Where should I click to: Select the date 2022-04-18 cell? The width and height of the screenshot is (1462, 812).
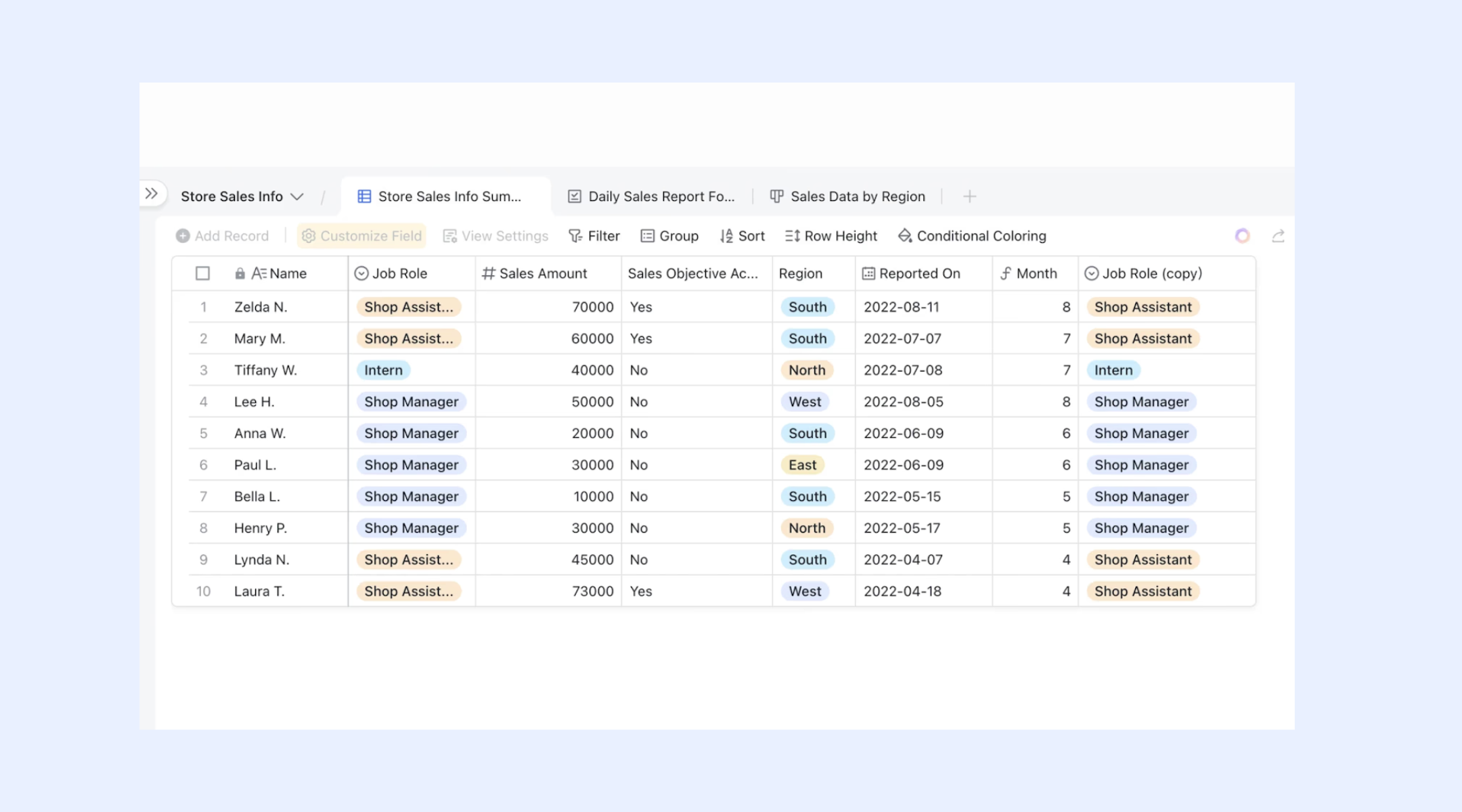(924, 591)
